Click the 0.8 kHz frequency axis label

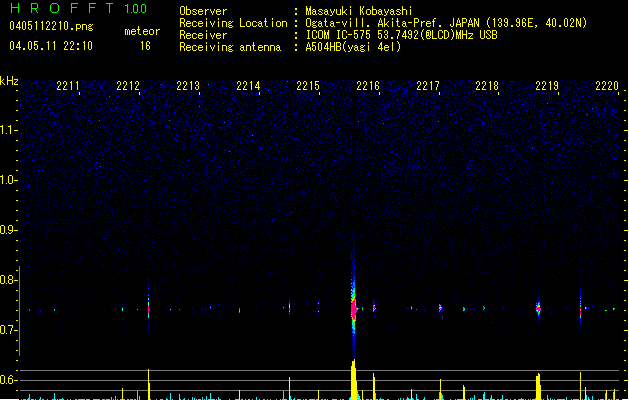(8, 280)
